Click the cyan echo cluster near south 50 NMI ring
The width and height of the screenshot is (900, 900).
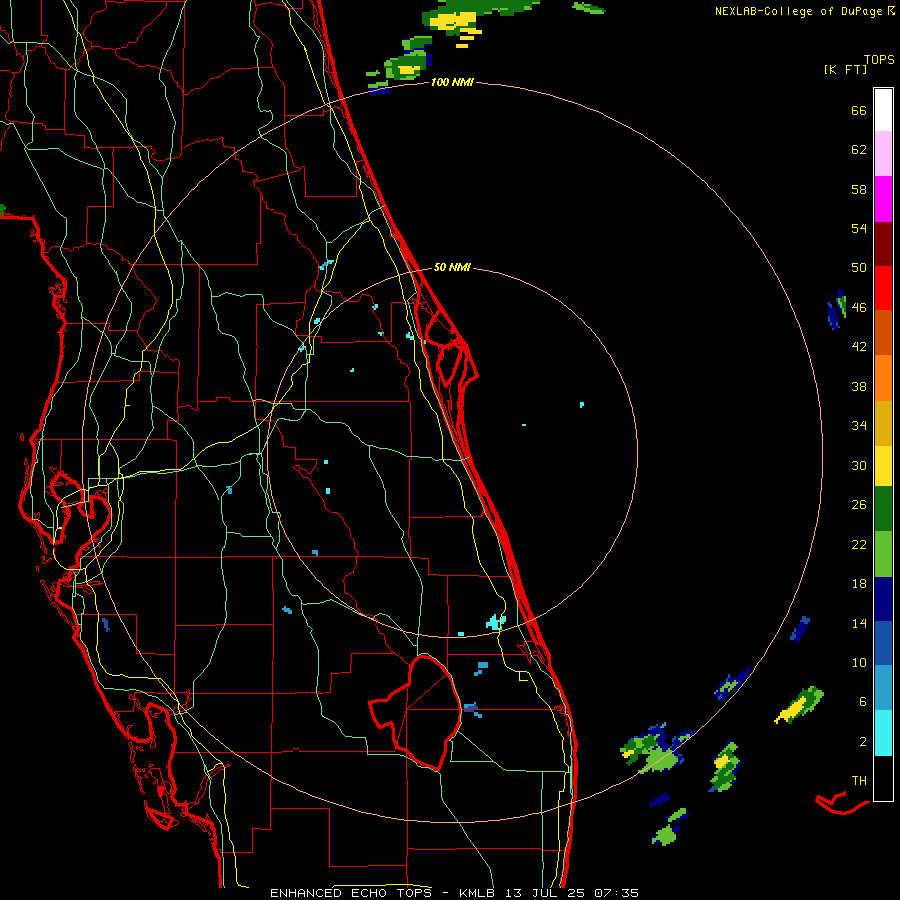tap(496, 622)
